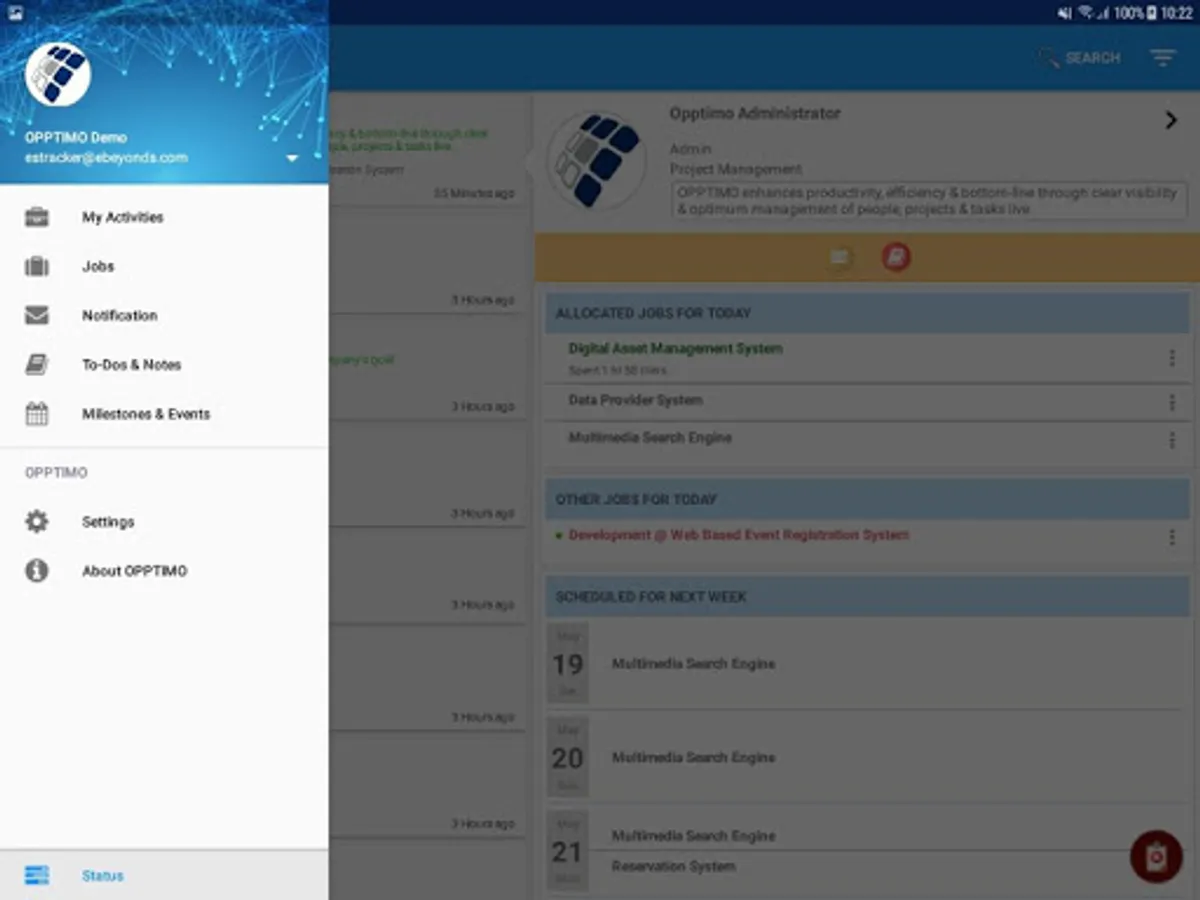Open options for Digital Asset Management System
This screenshot has width=1200, height=900.
coord(1172,357)
